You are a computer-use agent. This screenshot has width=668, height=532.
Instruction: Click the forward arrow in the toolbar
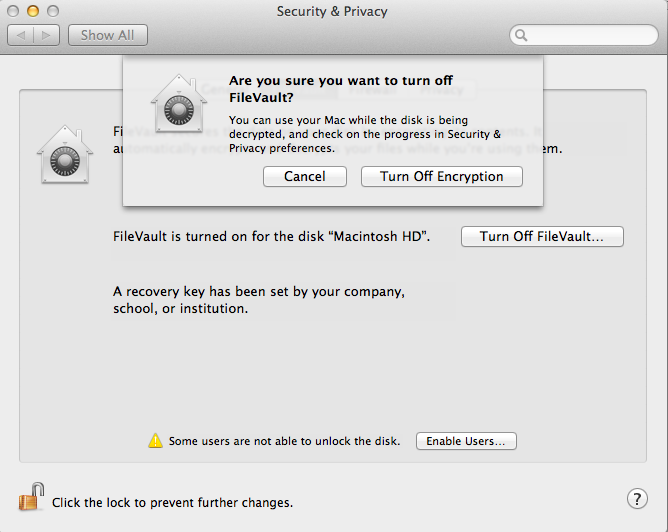click(x=47, y=35)
